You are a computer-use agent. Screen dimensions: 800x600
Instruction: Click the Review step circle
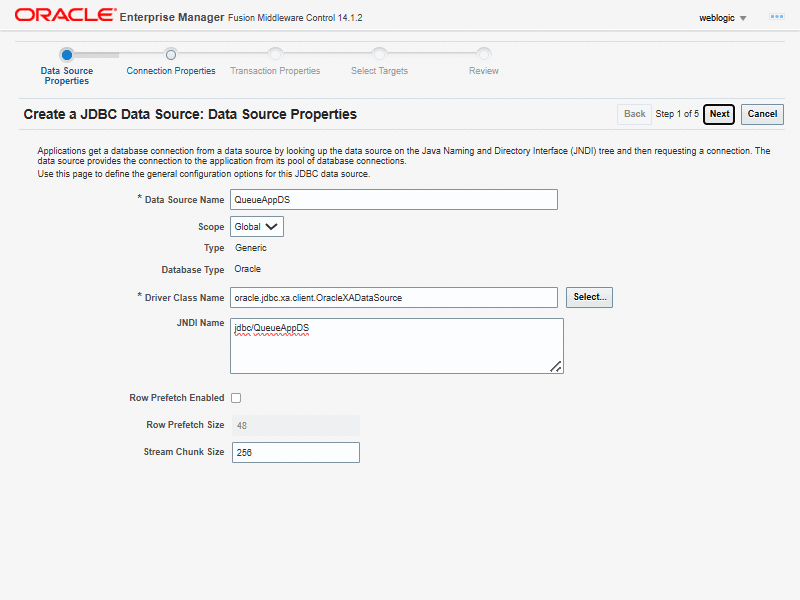tap(484, 54)
